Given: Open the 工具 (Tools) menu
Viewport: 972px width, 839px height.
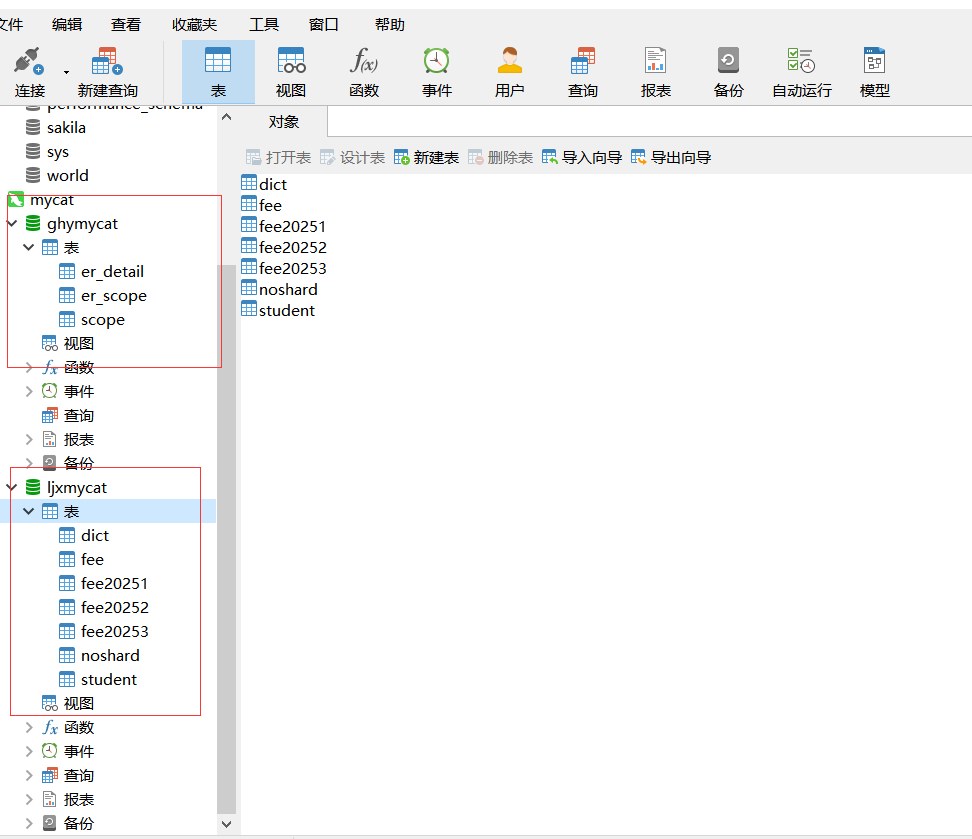Looking at the screenshot, I should 264,24.
